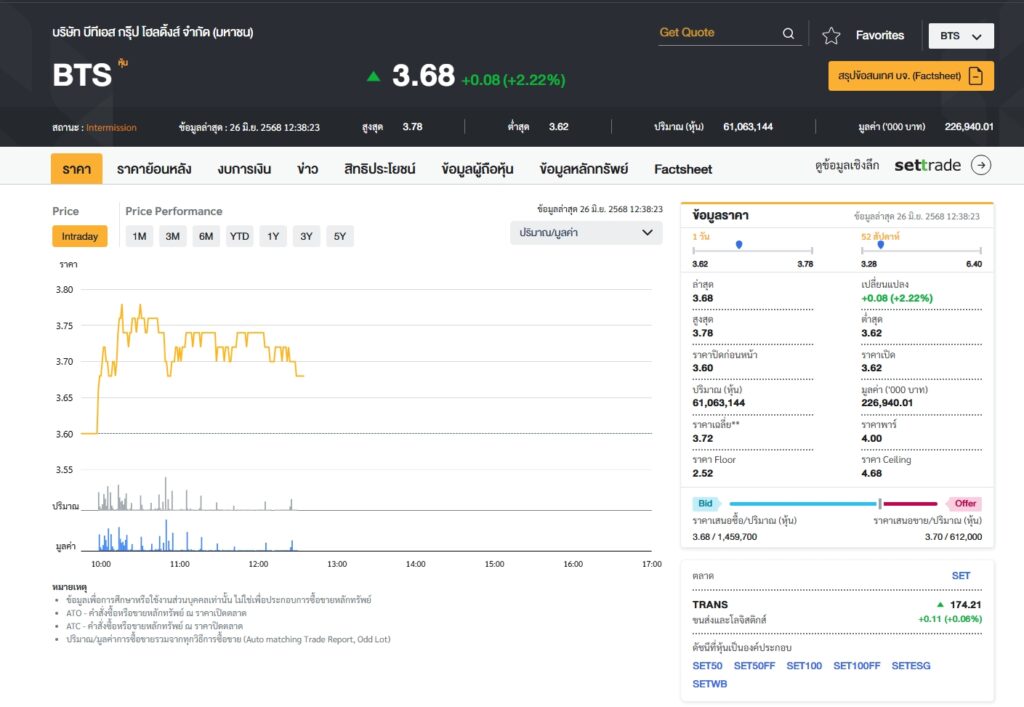Click the search magnifier icon in Get Quote

(788, 33)
